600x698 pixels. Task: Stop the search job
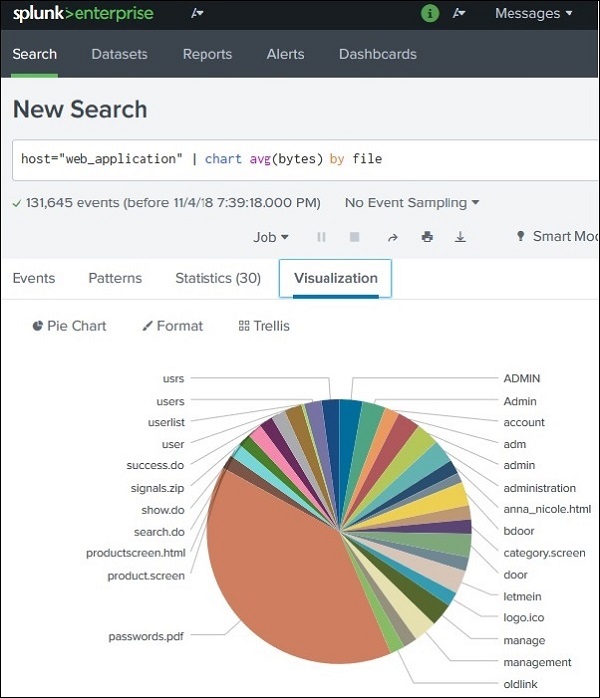pyautogui.click(x=354, y=237)
